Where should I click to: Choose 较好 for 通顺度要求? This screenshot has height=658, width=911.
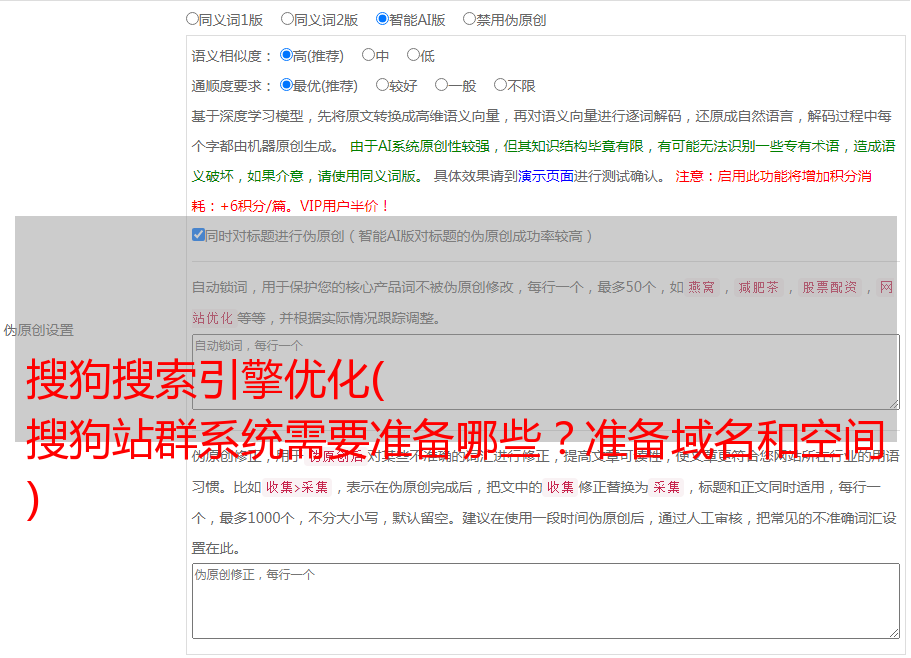tap(382, 85)
